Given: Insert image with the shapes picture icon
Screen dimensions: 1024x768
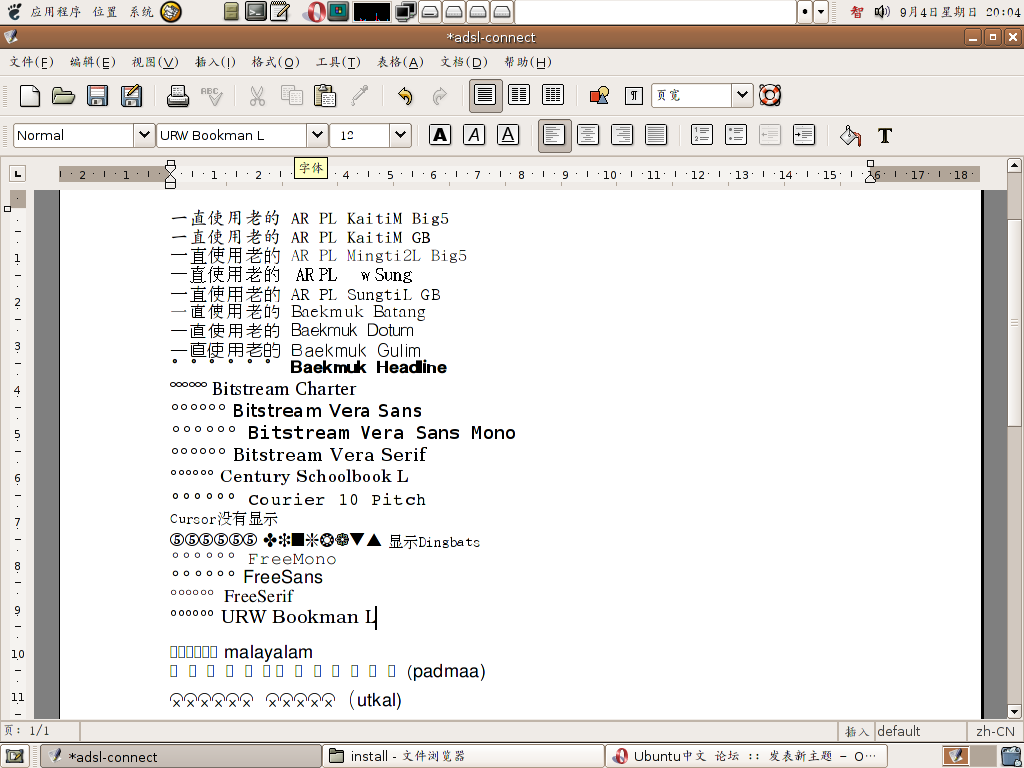Looking at the screenshot, I should coord(599,95).
